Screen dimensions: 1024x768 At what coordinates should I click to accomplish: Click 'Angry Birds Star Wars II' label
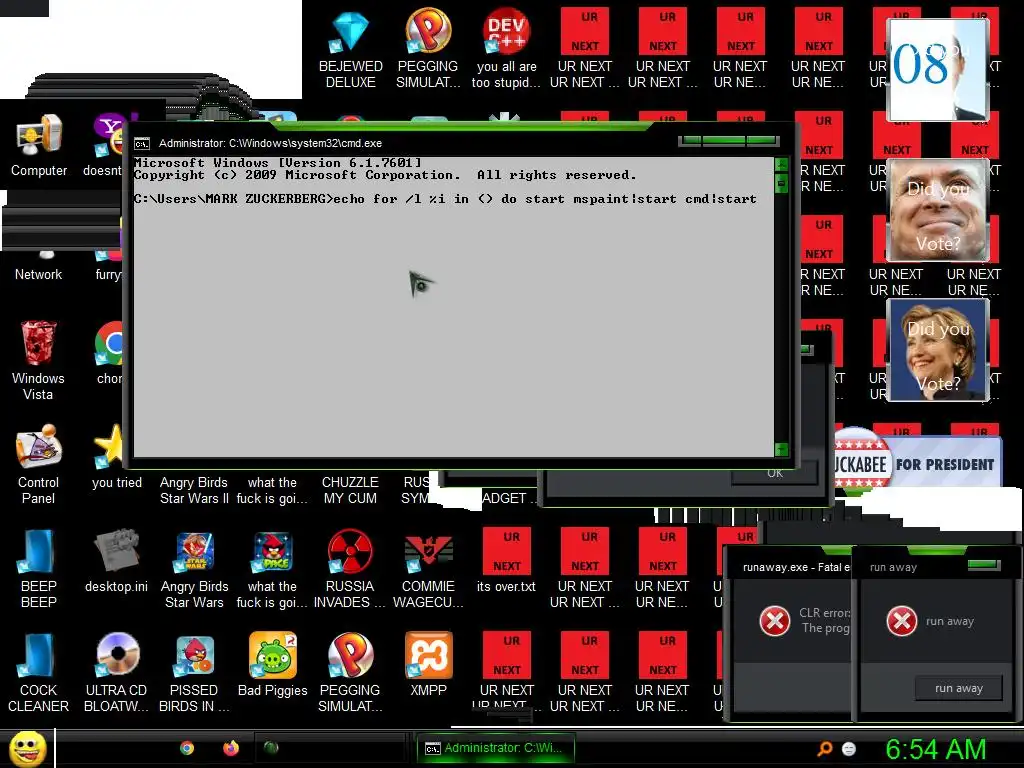point(194,490)
